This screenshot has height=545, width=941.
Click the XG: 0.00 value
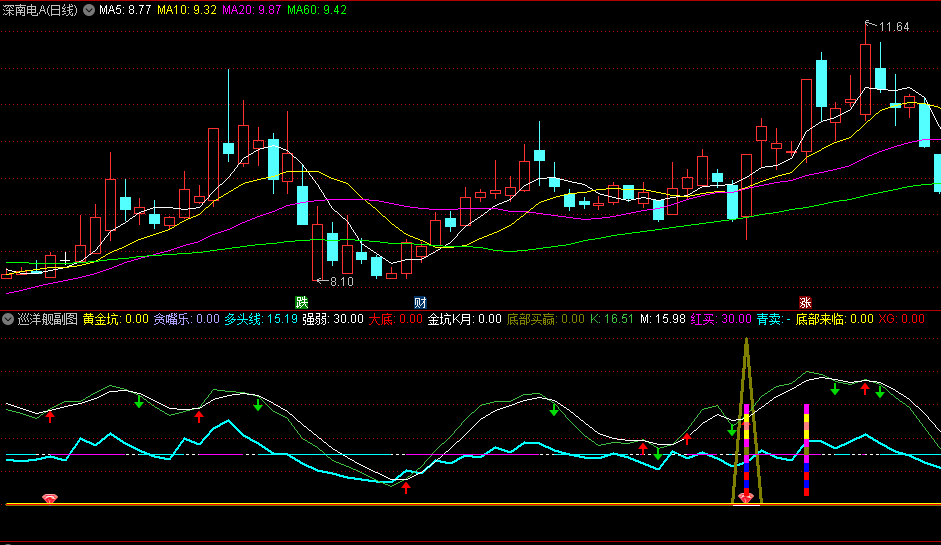click(901, 319)
